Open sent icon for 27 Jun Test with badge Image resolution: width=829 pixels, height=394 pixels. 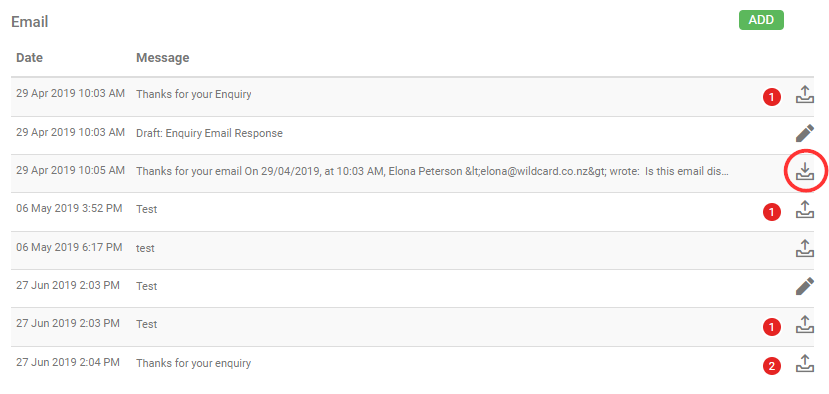click(804, 325)
